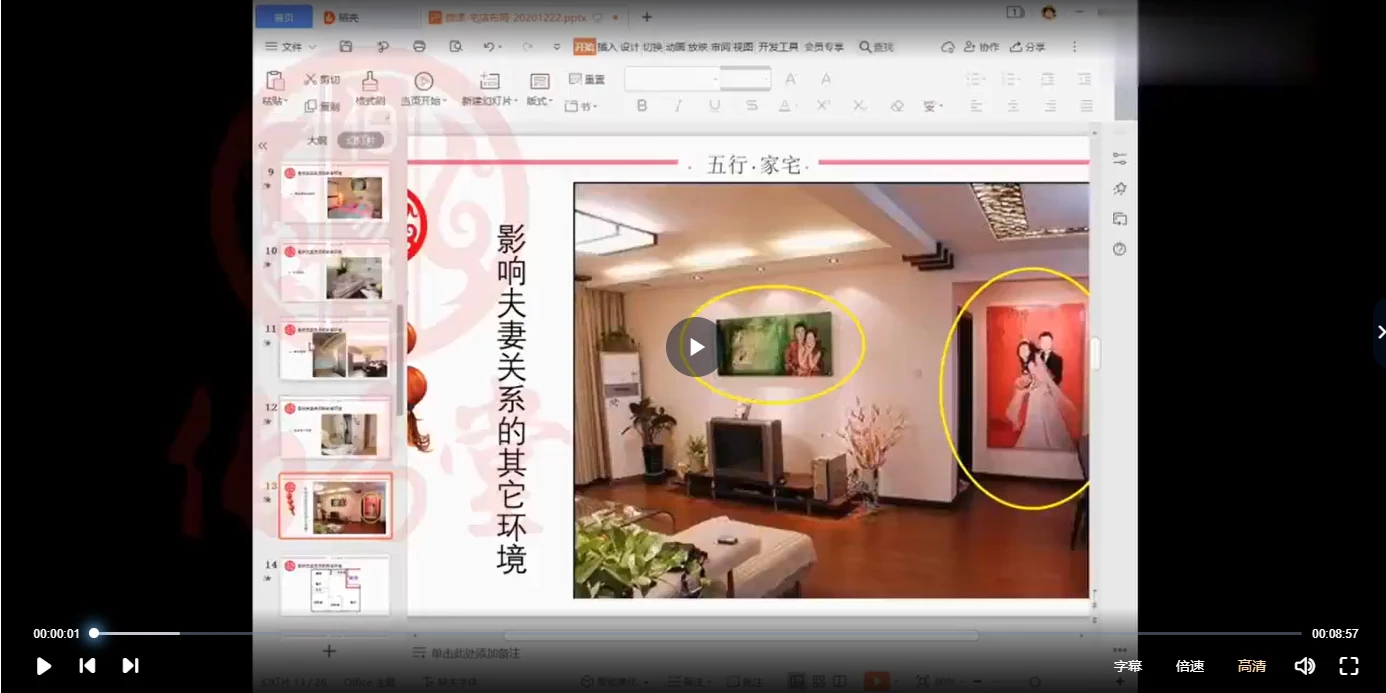1386x693 pixels.
Task: Open the 倍速 playback speed menu
Action: tap(1190, 666)
